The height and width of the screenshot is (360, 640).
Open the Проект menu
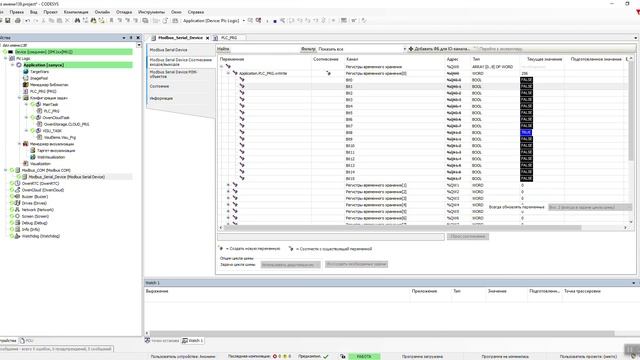51,12
